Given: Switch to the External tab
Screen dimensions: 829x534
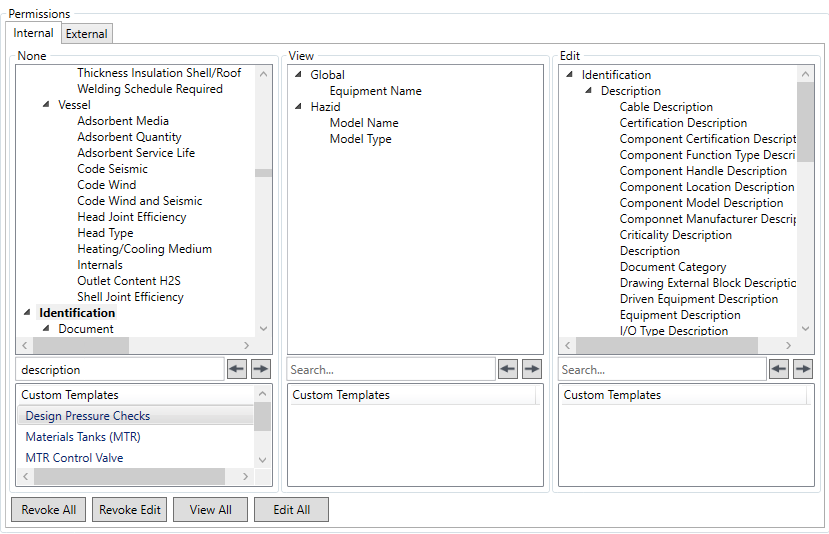Looking at the screenshot, I should [87, 34].
